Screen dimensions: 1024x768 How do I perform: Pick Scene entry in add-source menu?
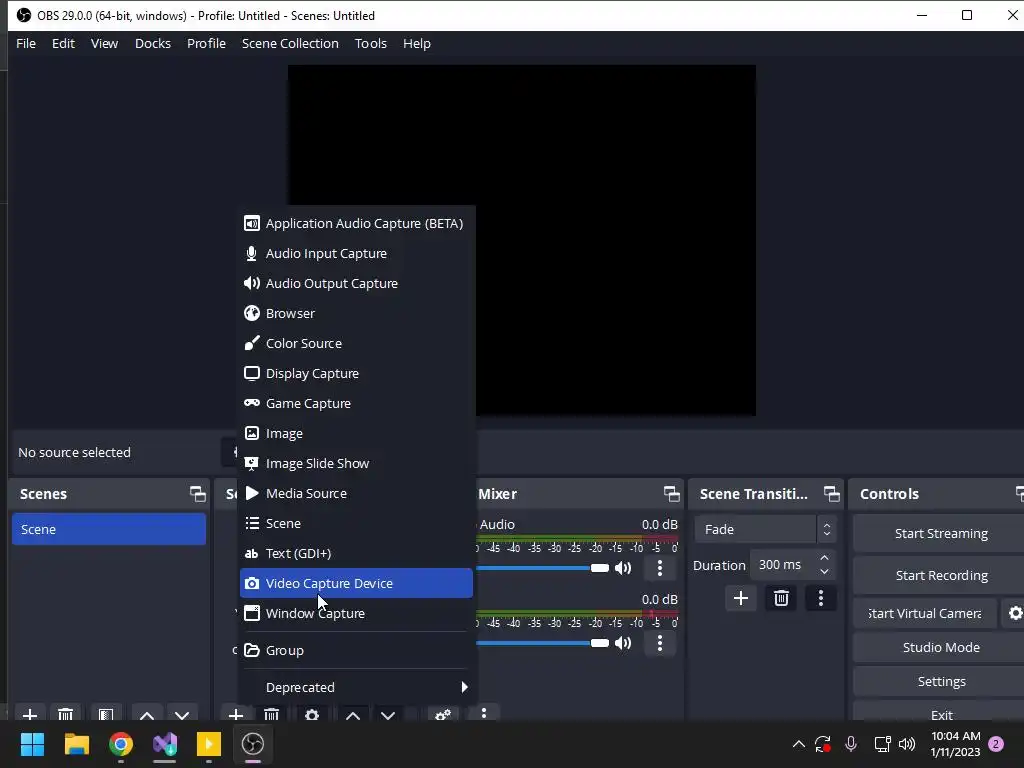click(356, 524)
